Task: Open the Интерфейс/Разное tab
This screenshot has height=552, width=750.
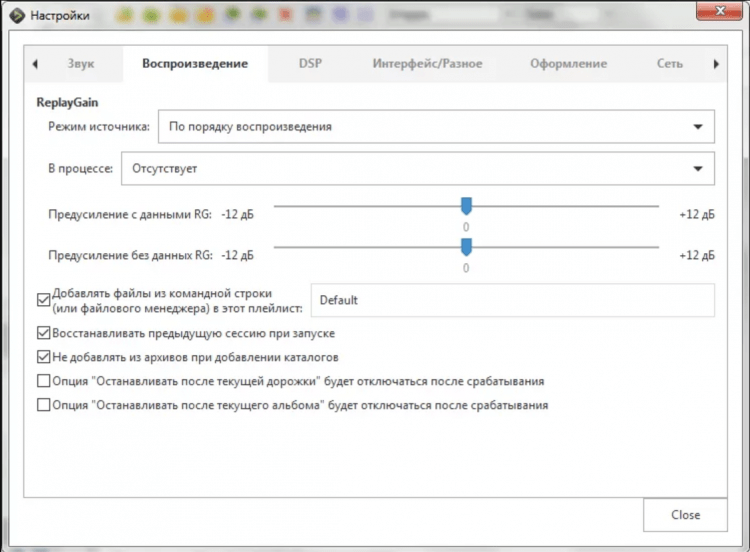Action: [427, 64]
